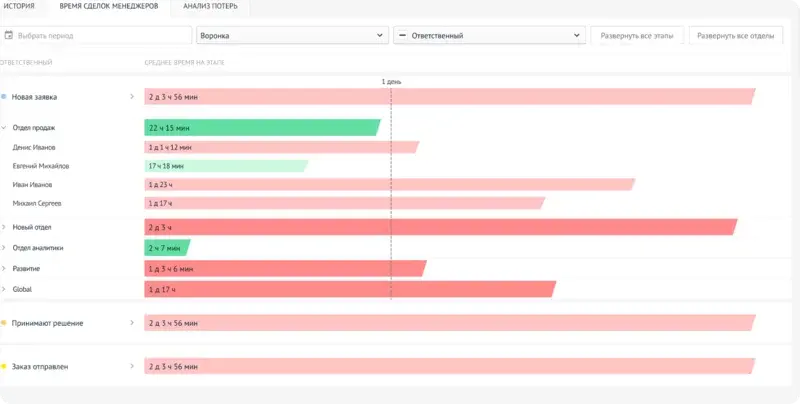
Task: Click the blue dot beside Новая заявка
Action: (x=4, y=96)
